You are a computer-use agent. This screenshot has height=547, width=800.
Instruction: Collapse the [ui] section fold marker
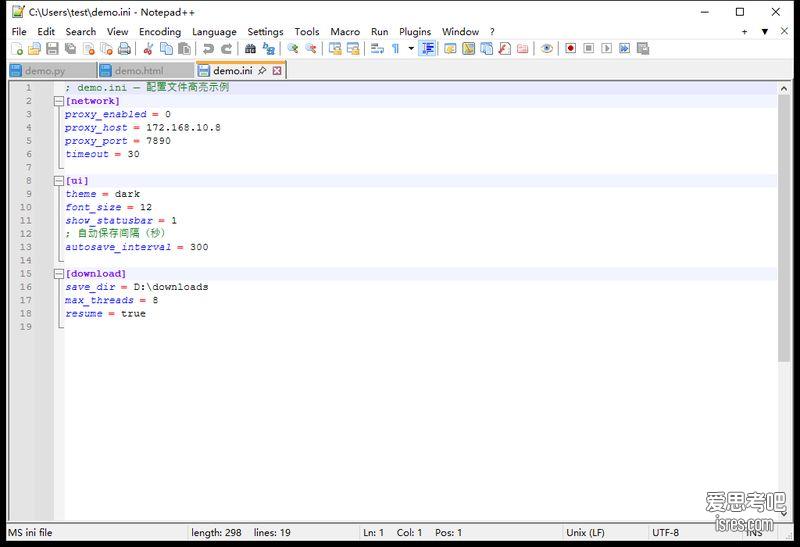59,181
